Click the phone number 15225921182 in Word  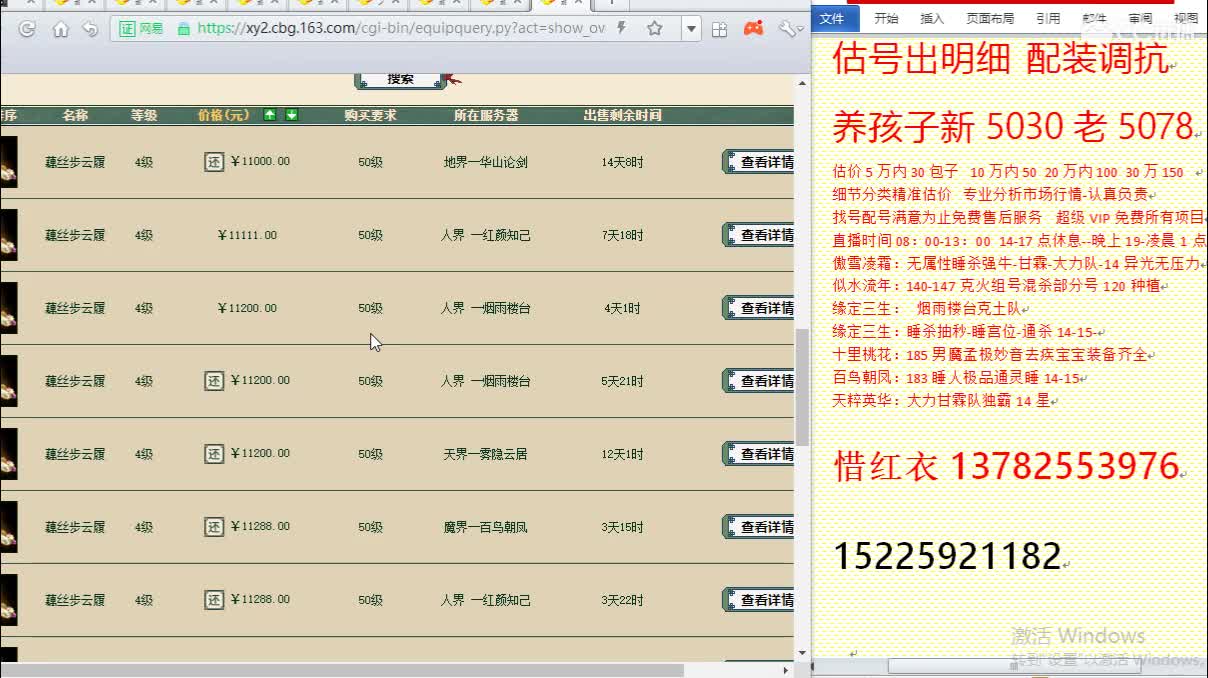(x=946, y=556)
